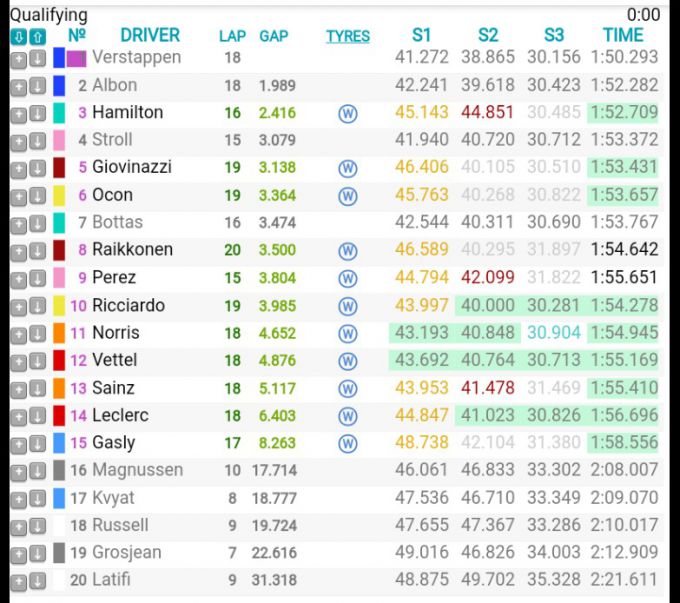Click the blue up-arrow icon in the header
The image size is (680, 603).
(37, 36)
